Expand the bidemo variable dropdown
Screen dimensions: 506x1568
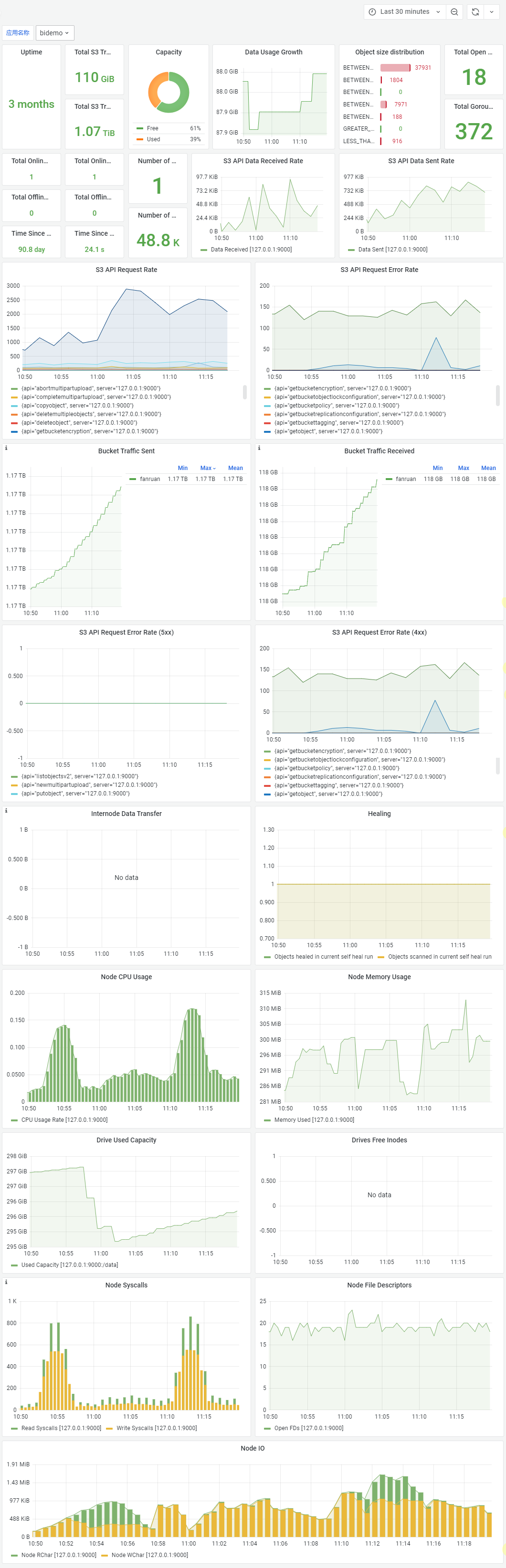pyautogui.click(x=55, y=33)
